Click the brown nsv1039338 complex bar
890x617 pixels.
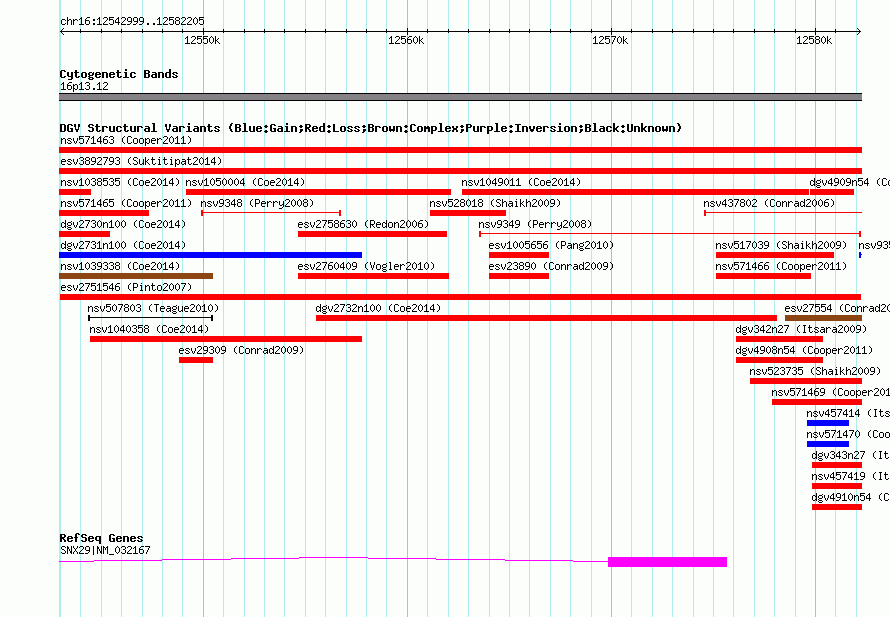click(136, 276)
